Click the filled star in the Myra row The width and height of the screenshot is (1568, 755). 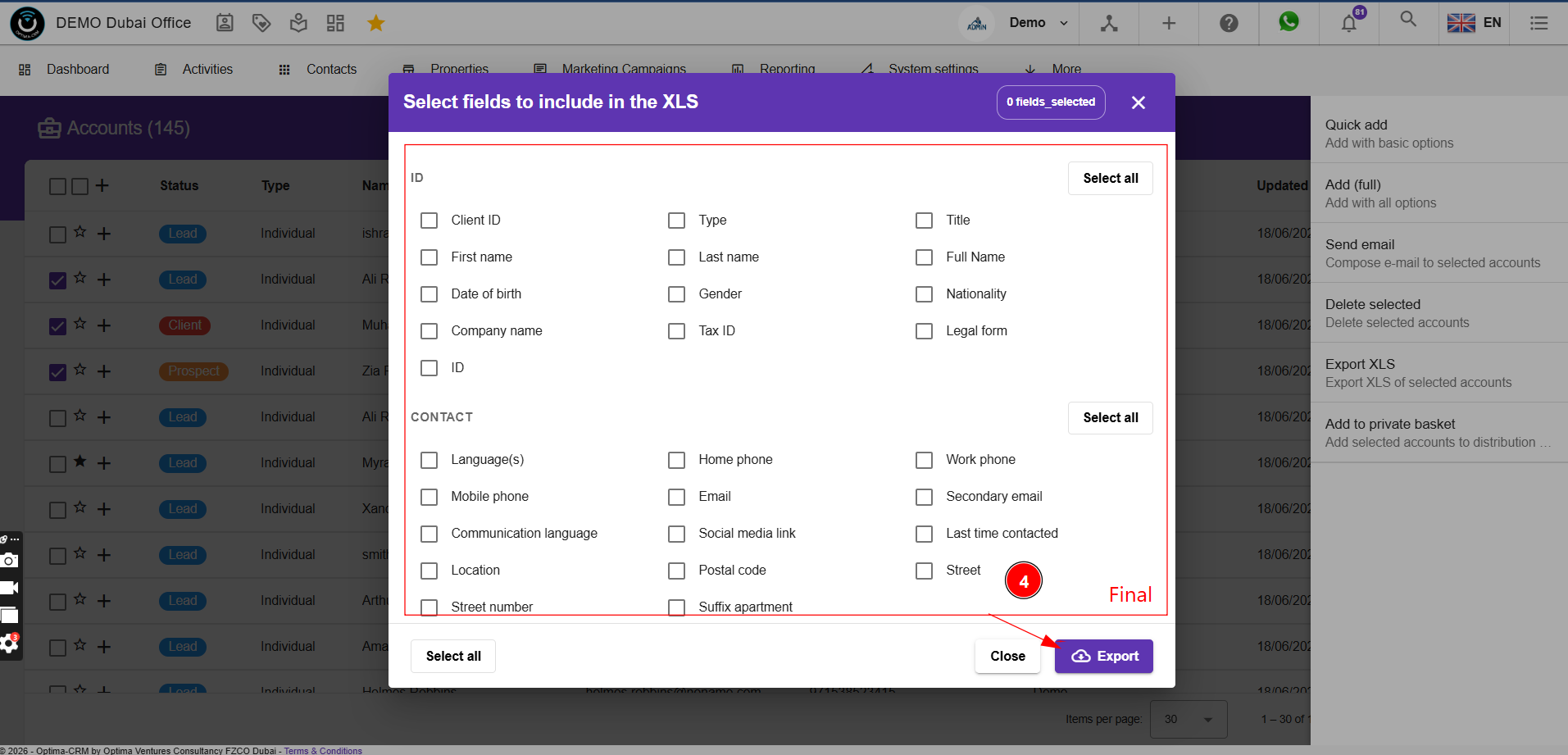click(x=80, y=462)
